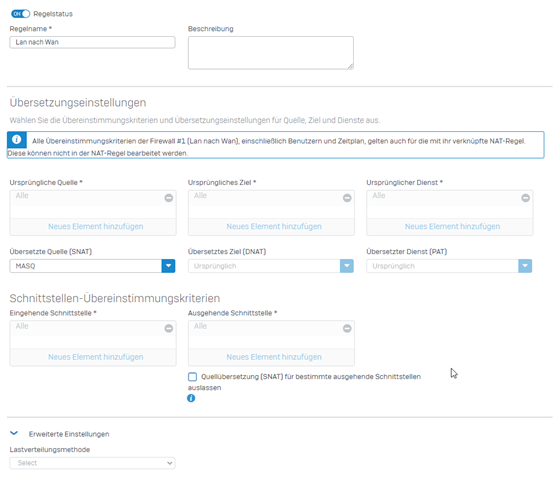
Task: Click into the Beschreibung text area
Action: pos(271,52)
